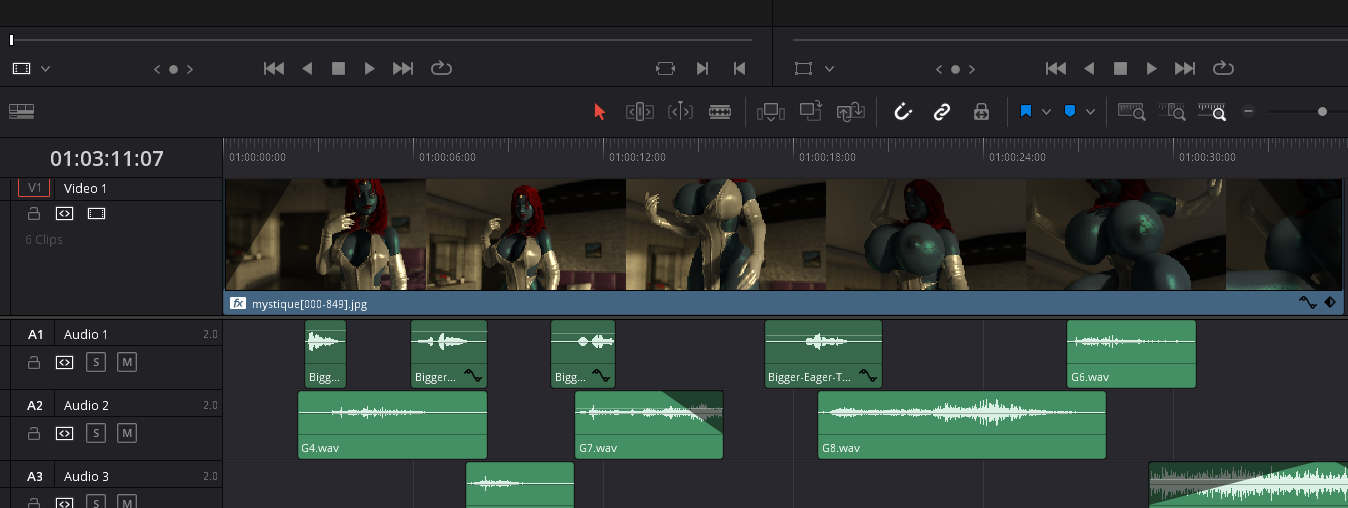
Task: Click the Mark In button
Action: 703,69
